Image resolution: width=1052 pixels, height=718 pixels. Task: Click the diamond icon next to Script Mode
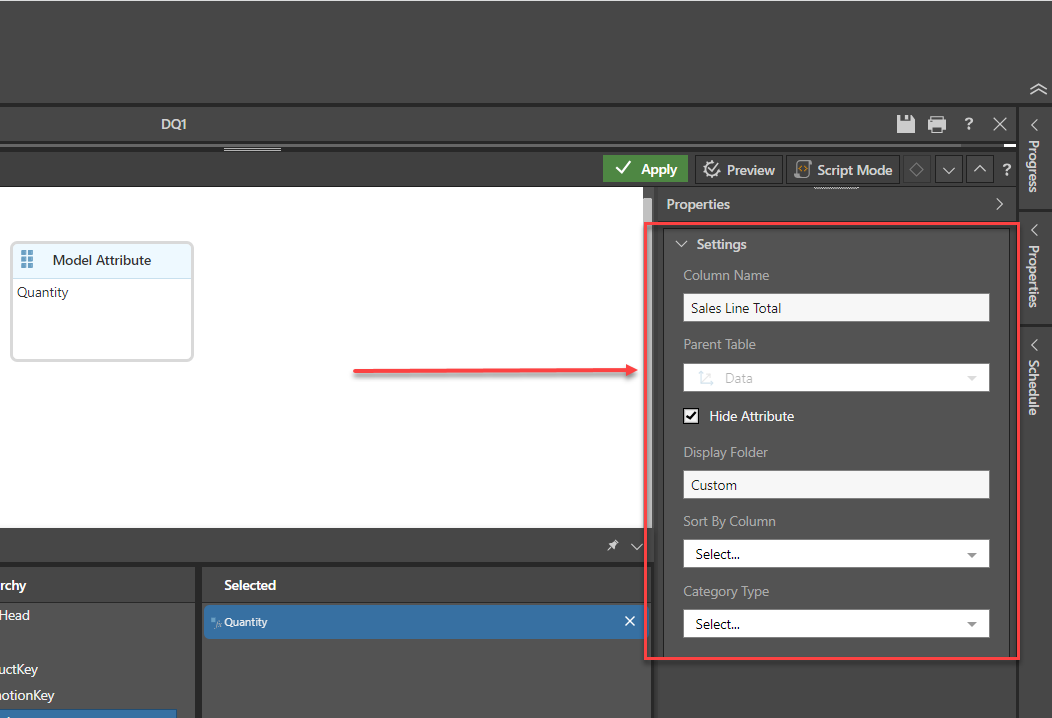[916, 170]
